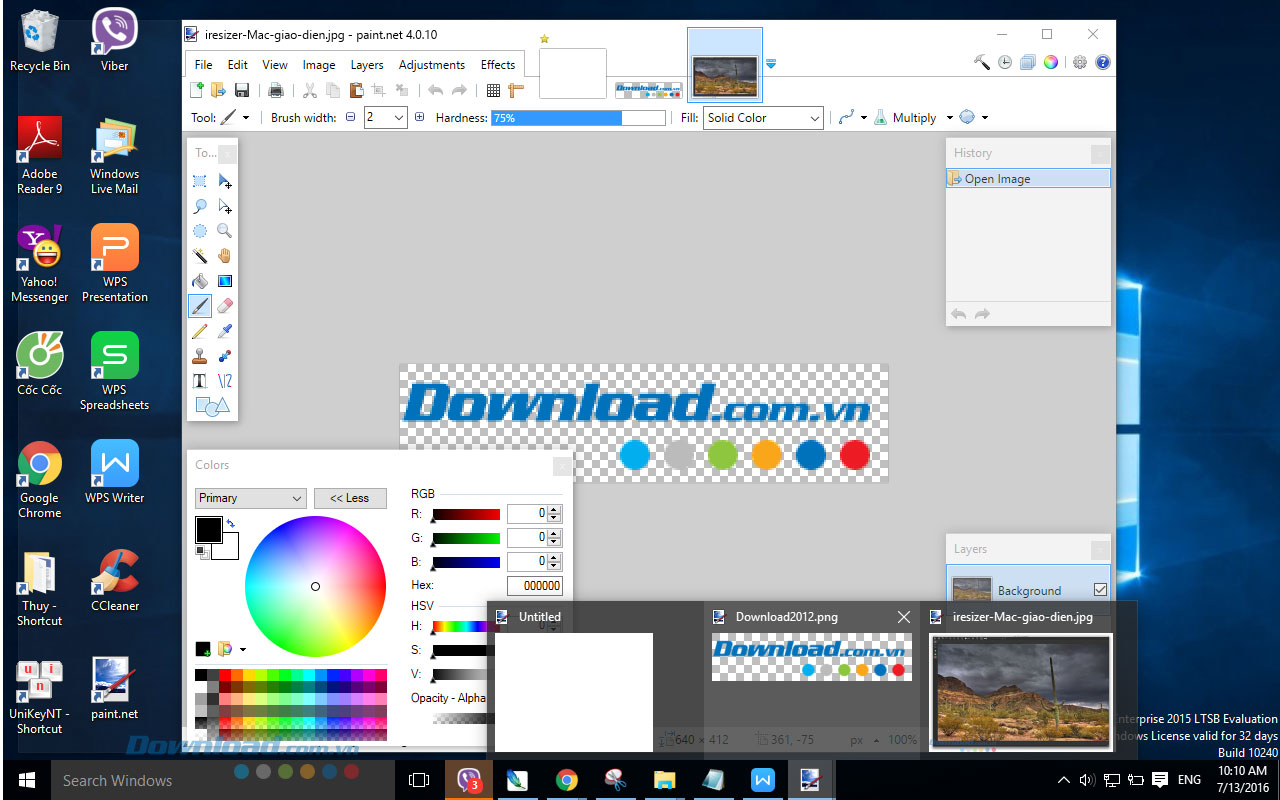Select the Rectangle Select tool
This screenshot has width=1280, height=800.
[200, 181]
